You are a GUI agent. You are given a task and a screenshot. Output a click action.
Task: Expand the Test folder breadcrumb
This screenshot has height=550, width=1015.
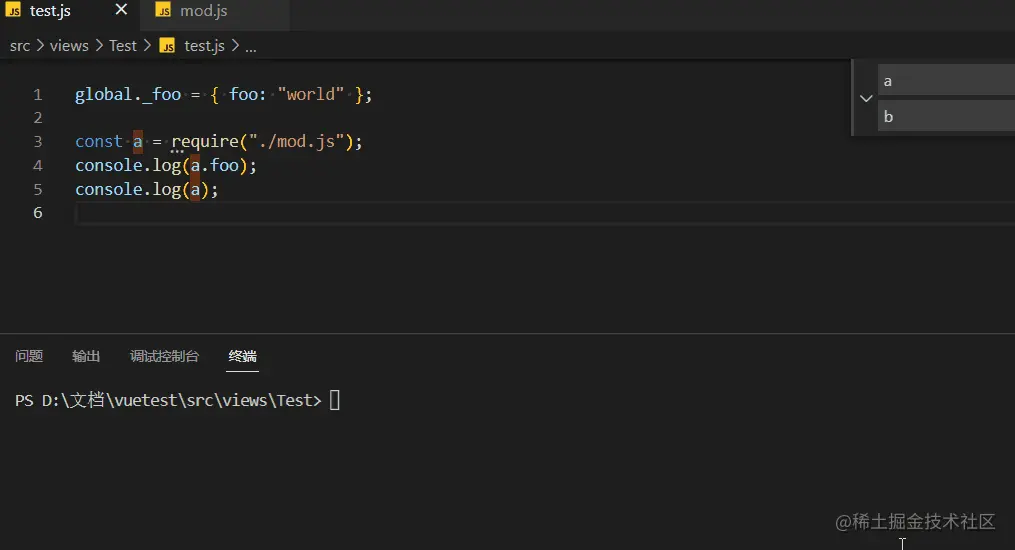[123, 45]
